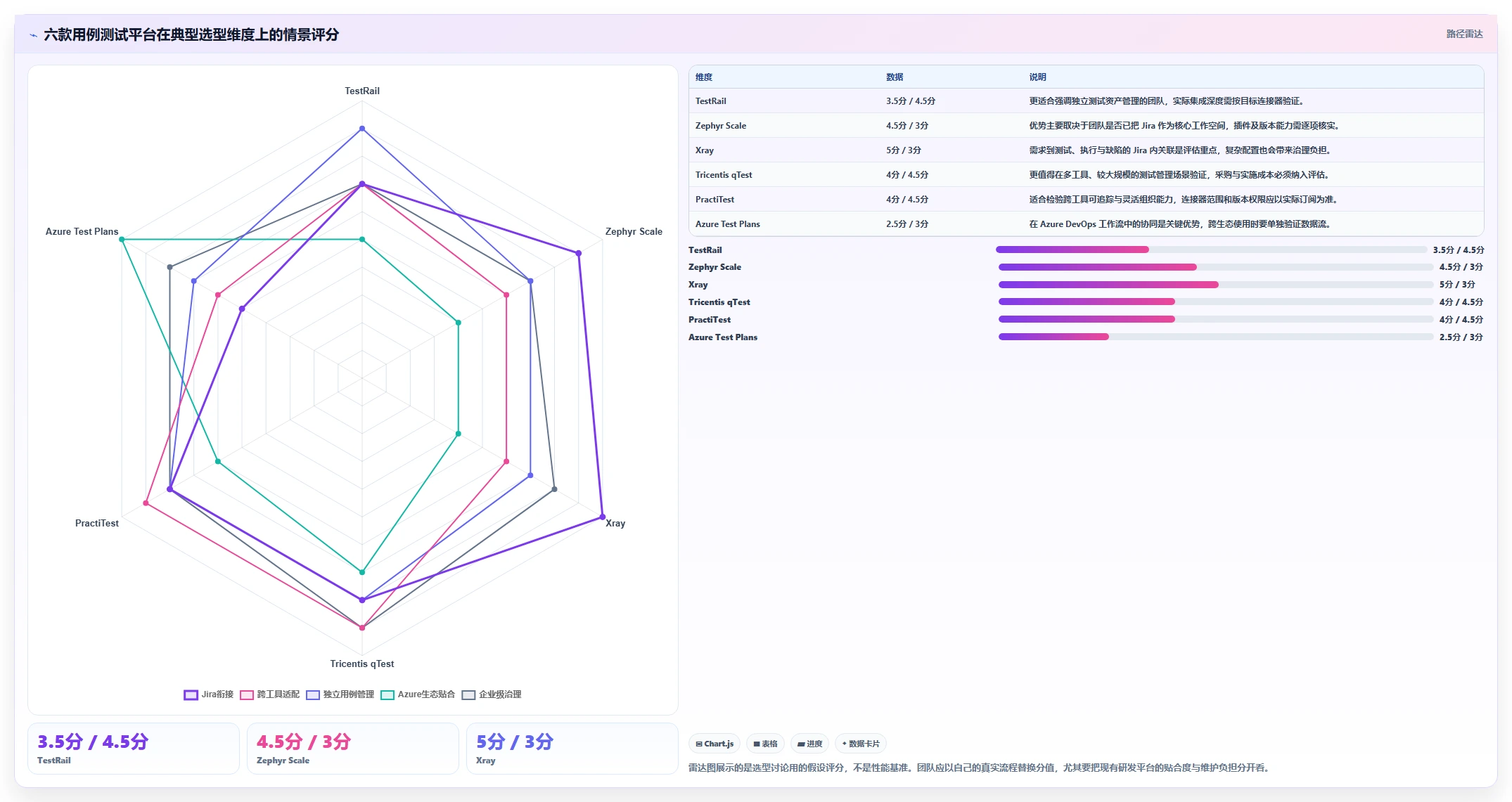The image size is (1512, 802).
Task: Click the pink PractiTest outermost data point
Action: click(x=146, y=503)
